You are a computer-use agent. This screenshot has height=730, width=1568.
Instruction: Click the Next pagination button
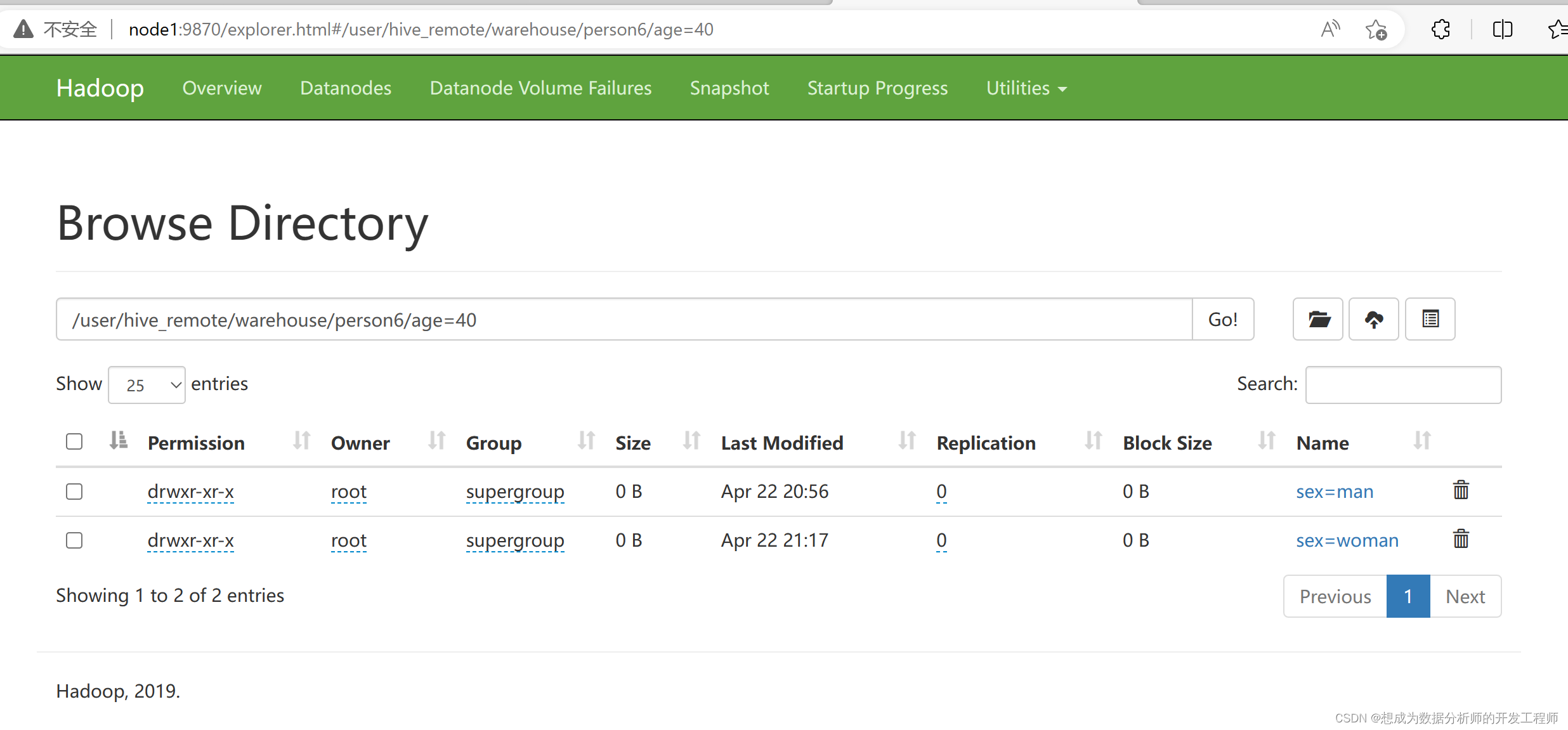coord(1465,596)
